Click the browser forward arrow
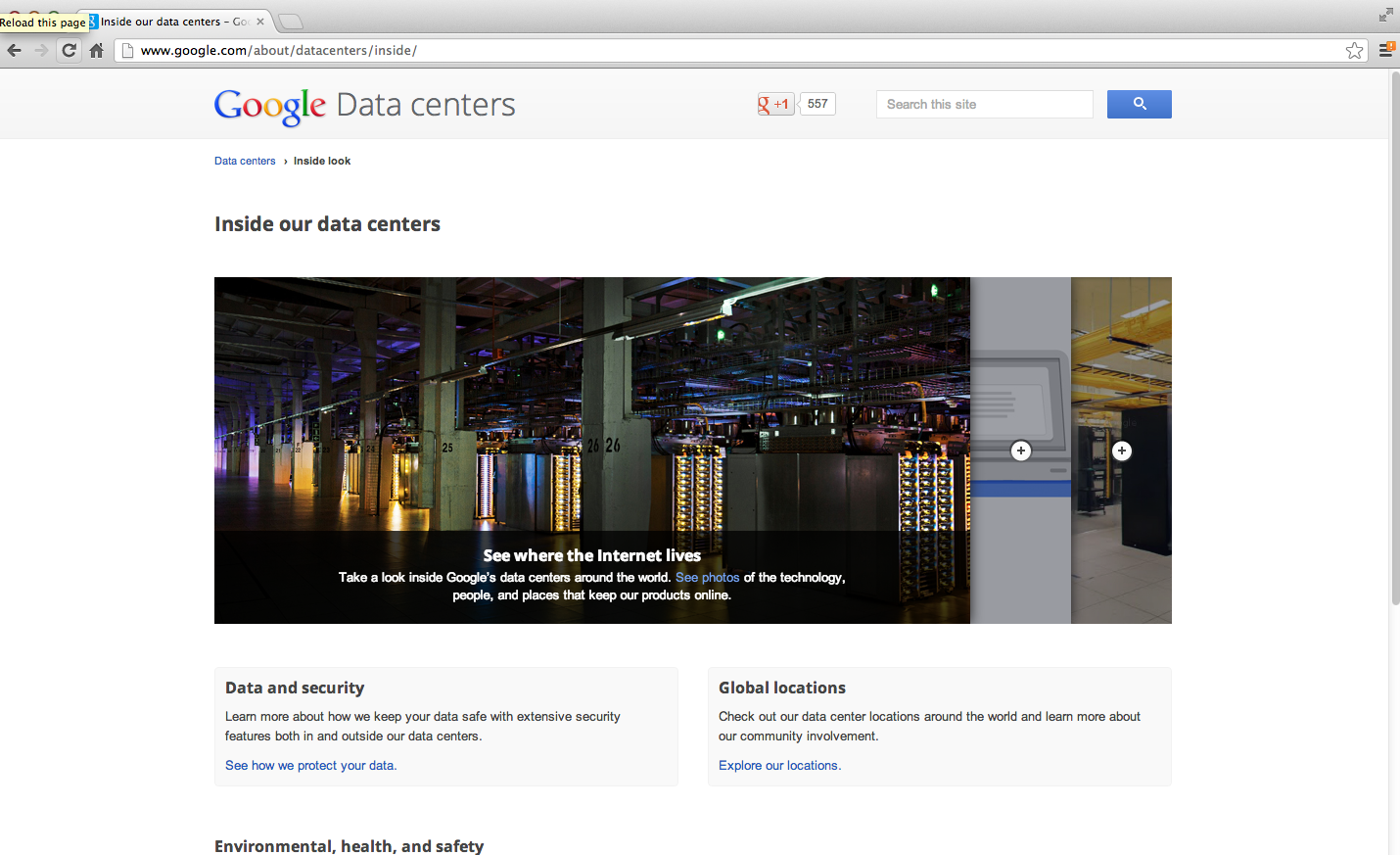 point(41,51)
